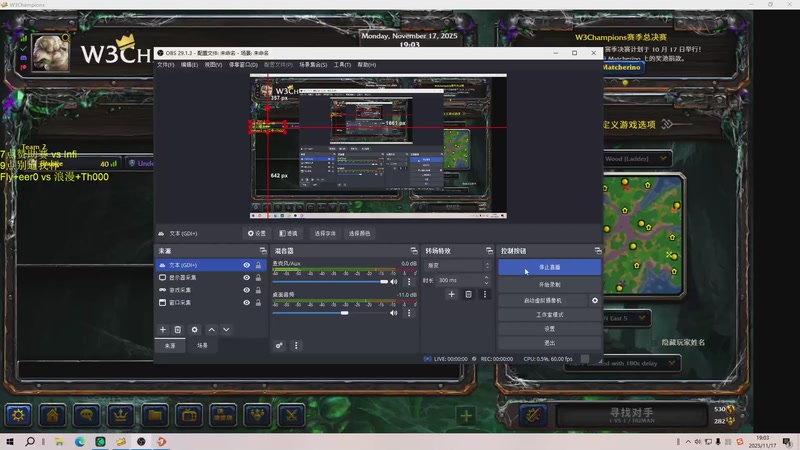Mute the 桌面音频 speaker icon
Screen dimensions: 800x450
point(393,313)
